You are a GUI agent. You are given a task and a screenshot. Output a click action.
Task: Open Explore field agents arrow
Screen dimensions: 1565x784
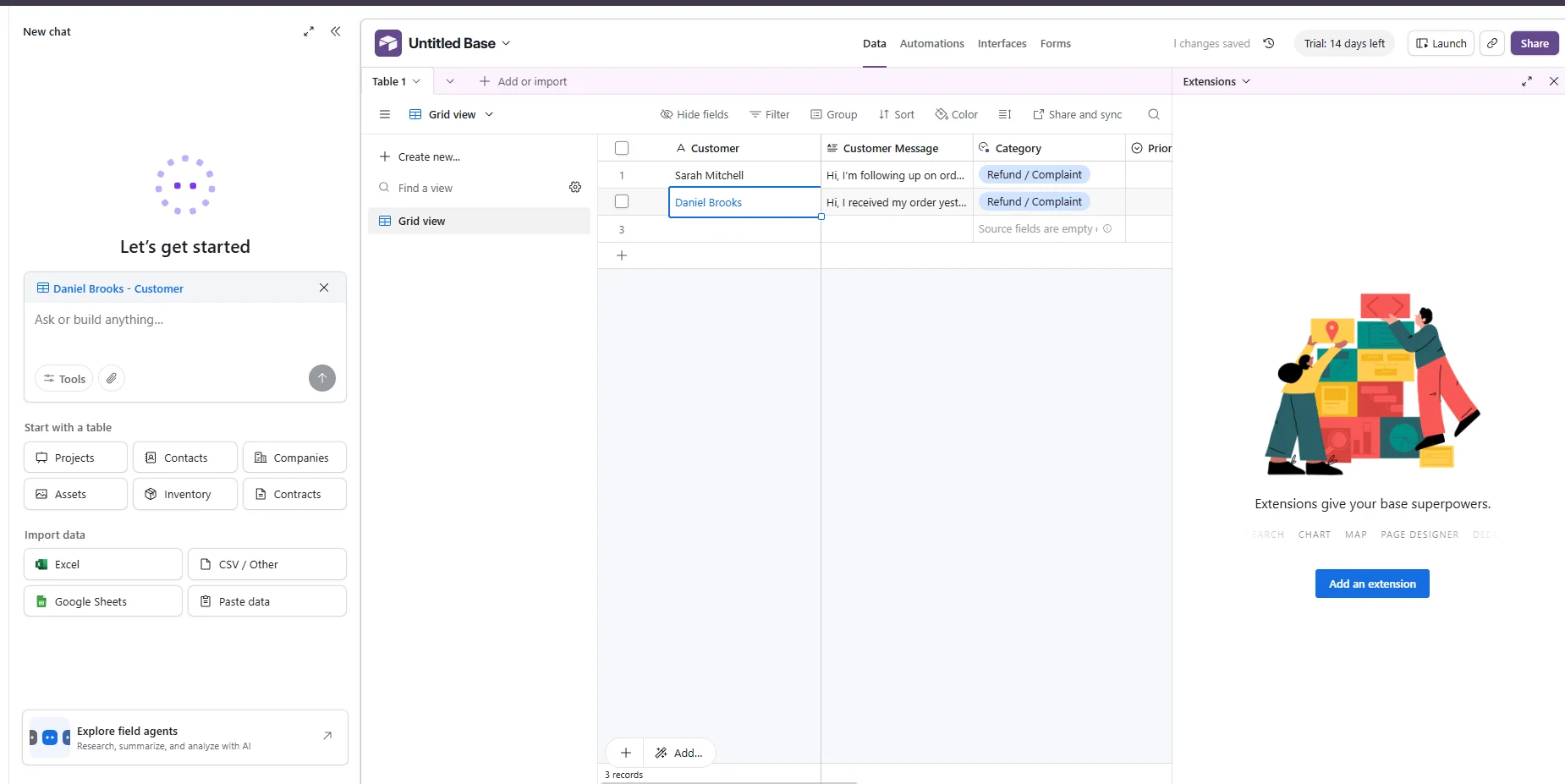(x=327, y=736)
